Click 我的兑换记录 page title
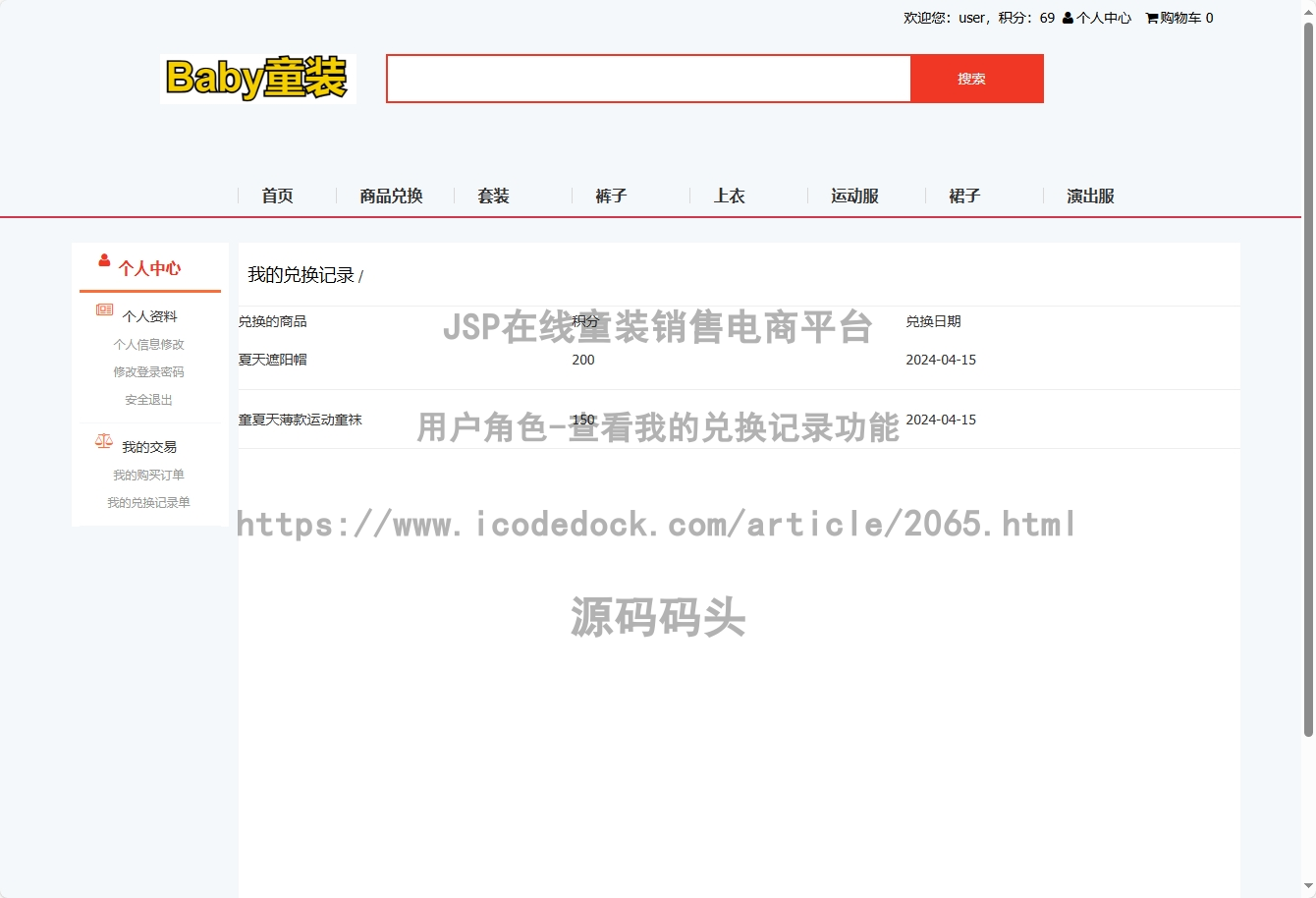The image size is (1316, 898). 301,275
